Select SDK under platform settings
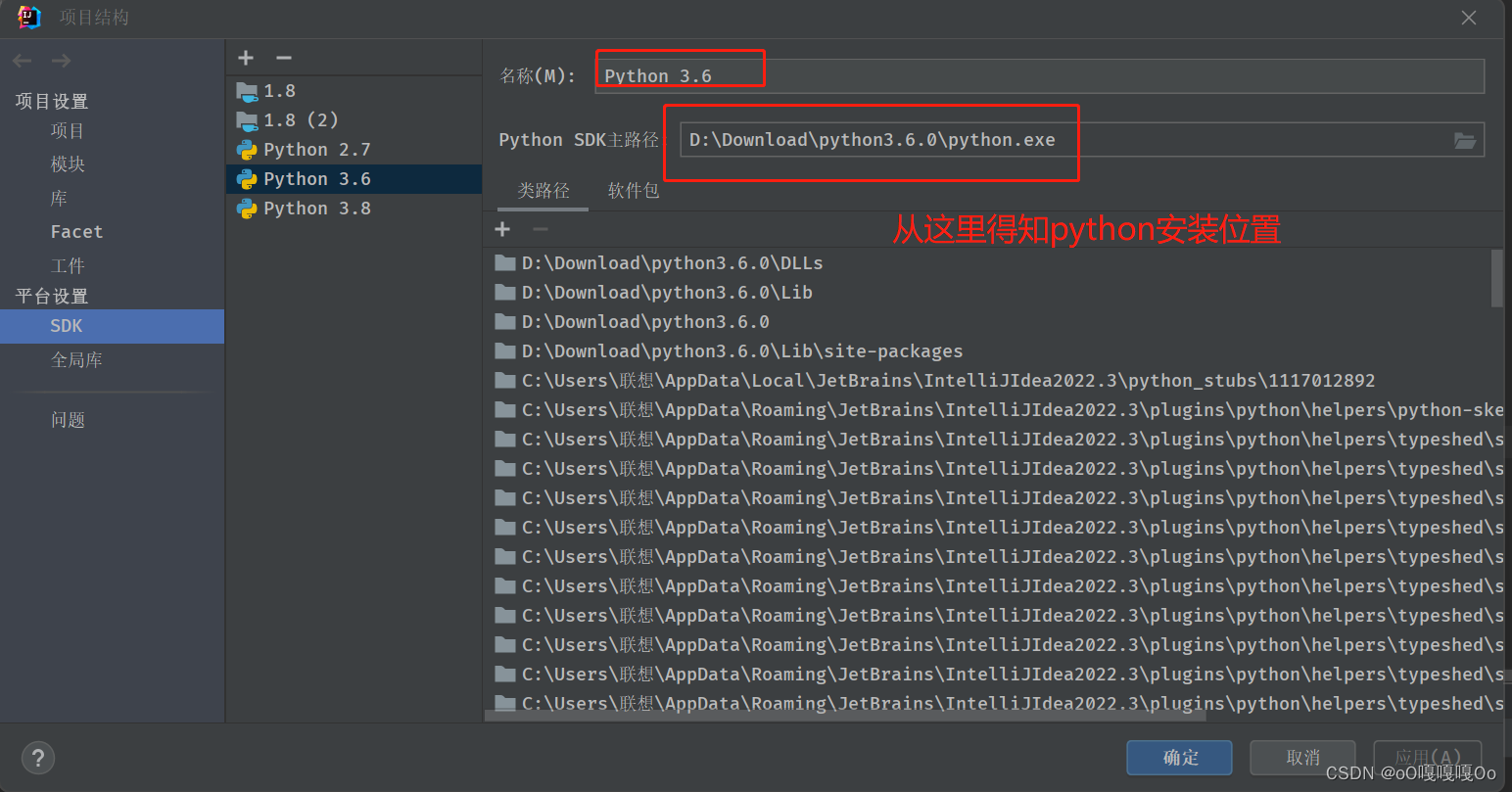The width and height of the screenshot is (1512, 792). 113,326
